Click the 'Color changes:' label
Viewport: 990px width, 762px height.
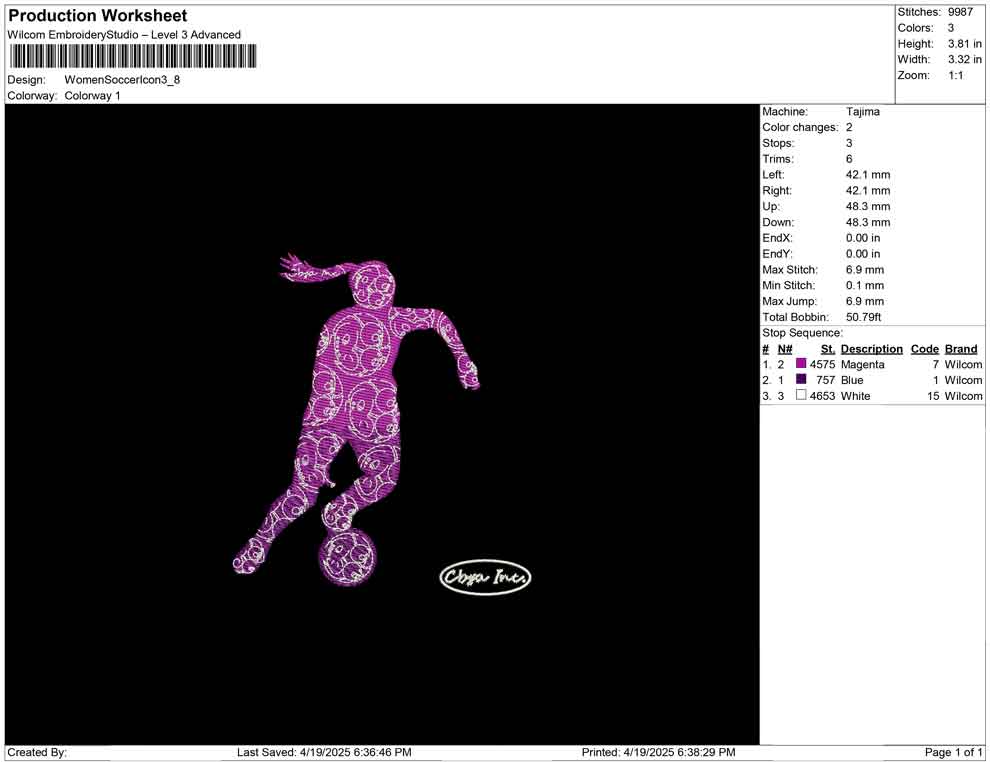801,128
